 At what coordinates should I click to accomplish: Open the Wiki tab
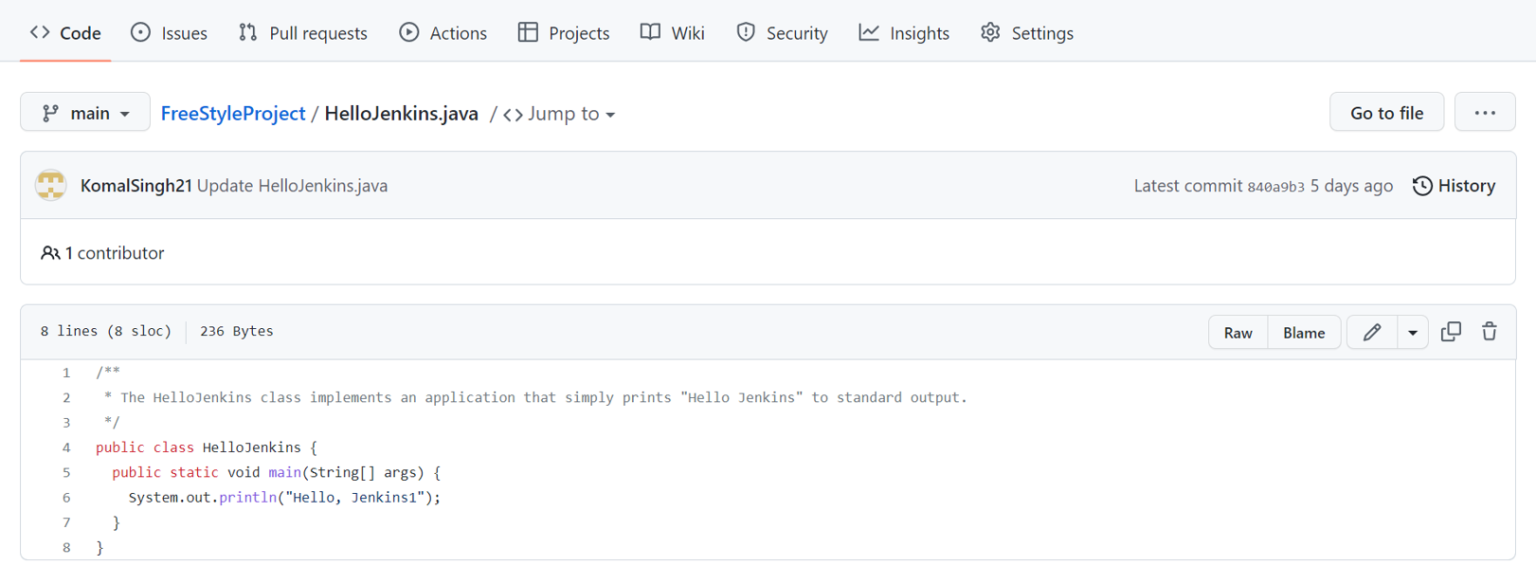(x=672, y=32)
